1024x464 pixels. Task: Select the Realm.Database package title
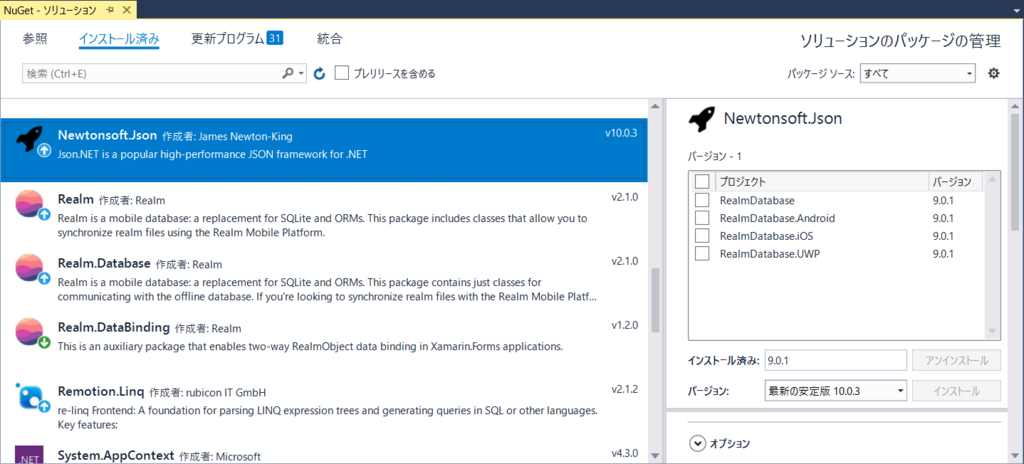pos(104,263)
